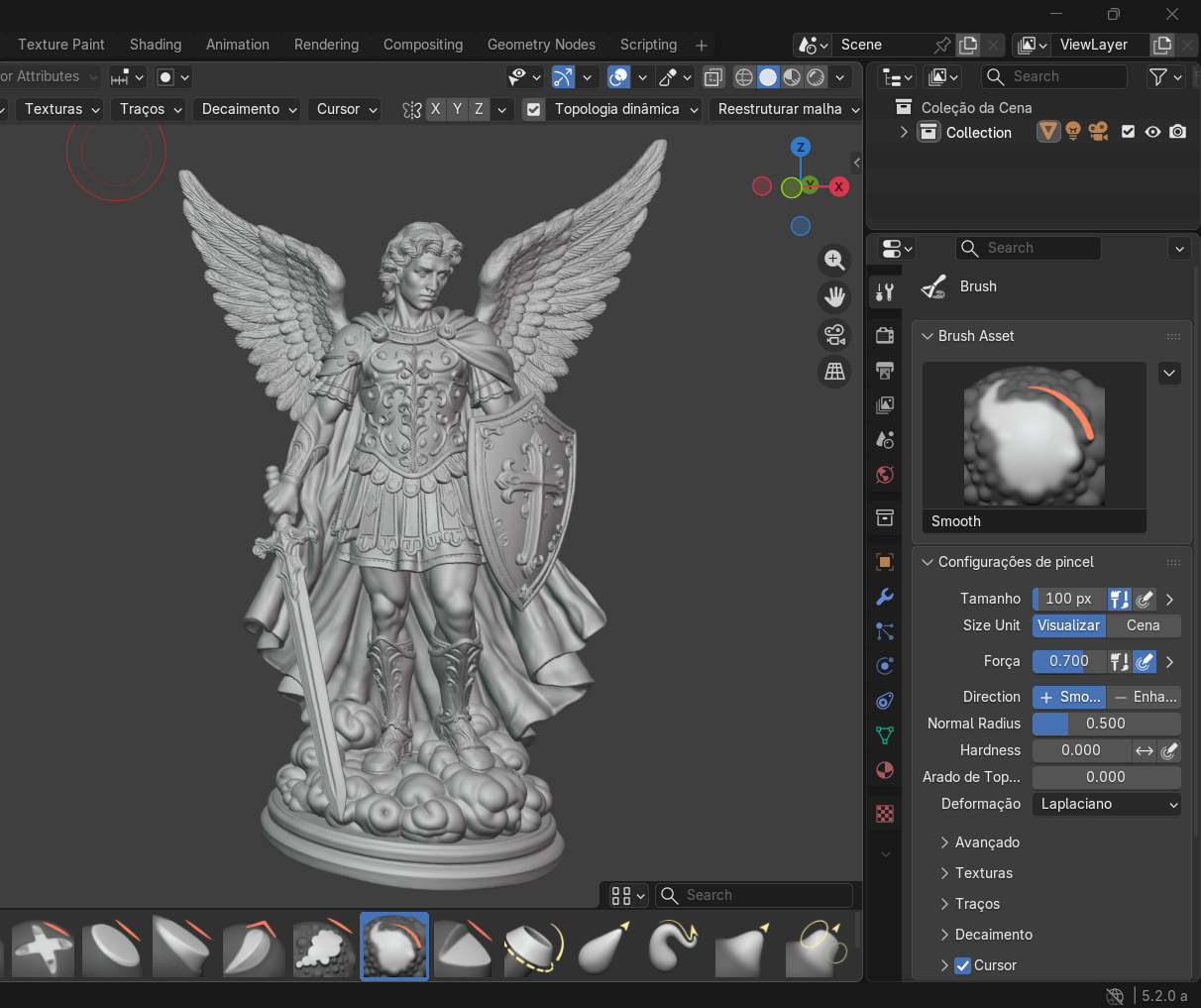Screen dimensions: 1201x1008
Task: Adjust the Força strength slider field
Action: pyautogui.click(x=1068, y=661)
